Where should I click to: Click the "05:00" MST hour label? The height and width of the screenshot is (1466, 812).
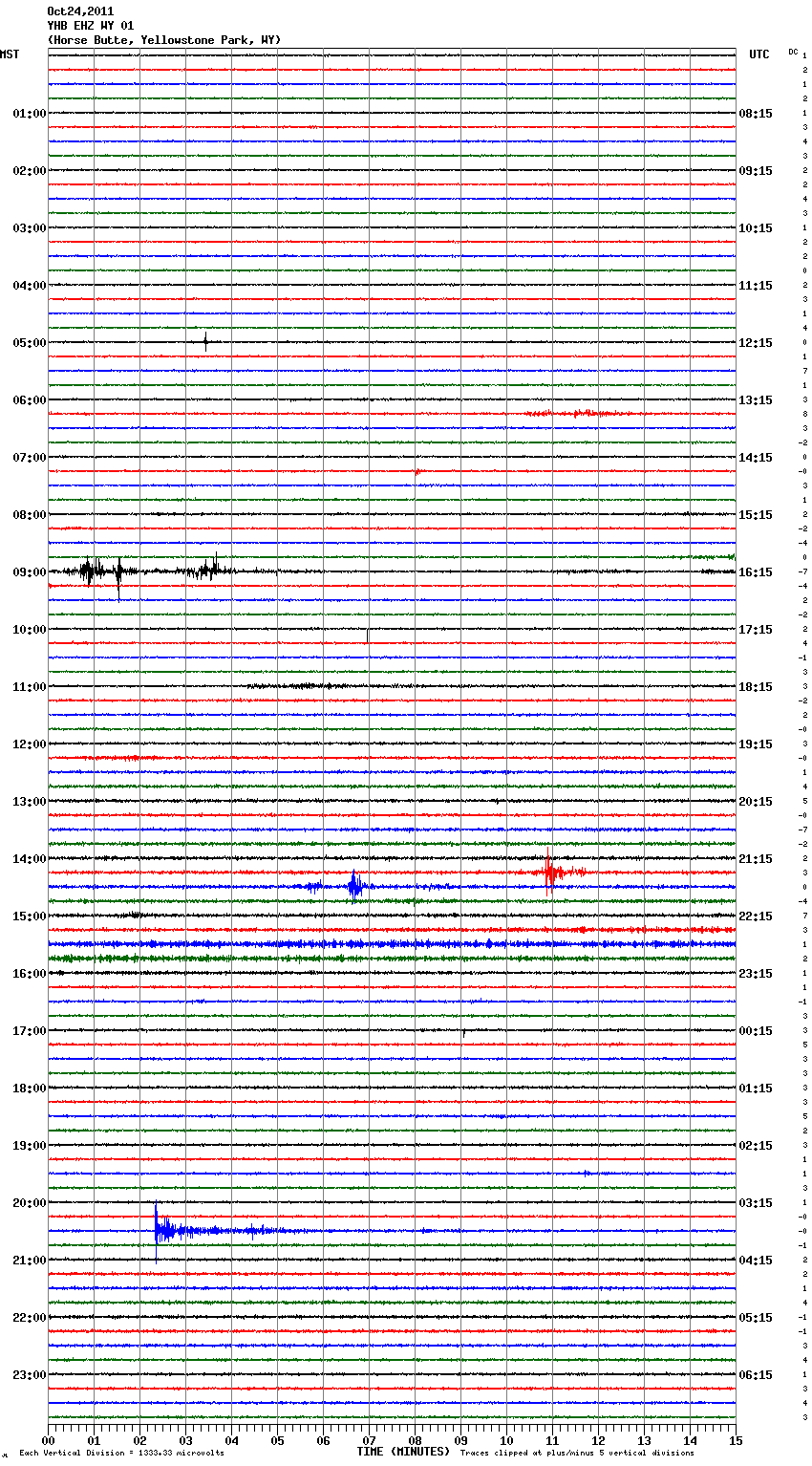point(30,343)
